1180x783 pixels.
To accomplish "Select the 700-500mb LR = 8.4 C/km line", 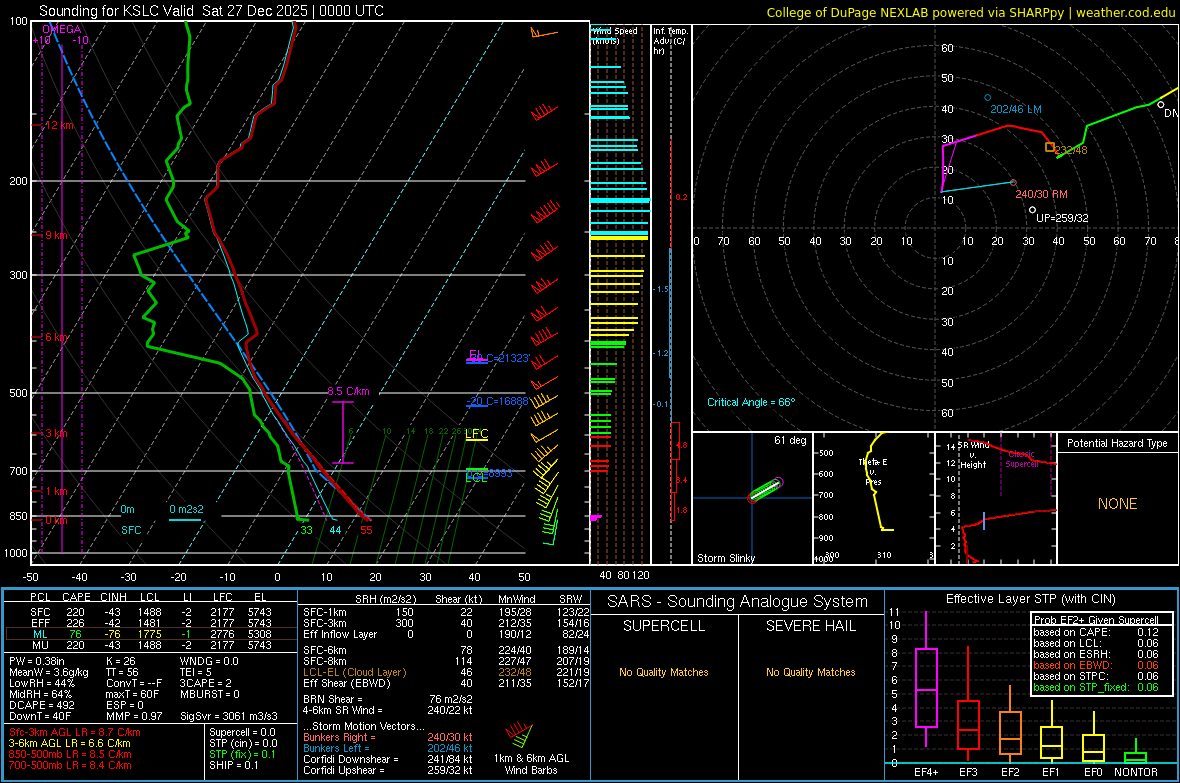I will click(x=70, y=765).
